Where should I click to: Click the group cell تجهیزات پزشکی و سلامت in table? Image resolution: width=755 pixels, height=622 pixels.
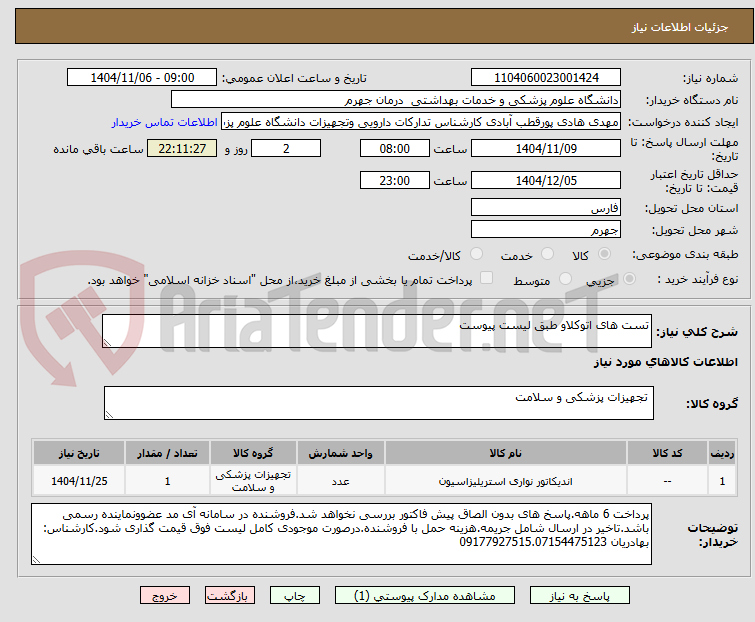[x=253, y=481]
